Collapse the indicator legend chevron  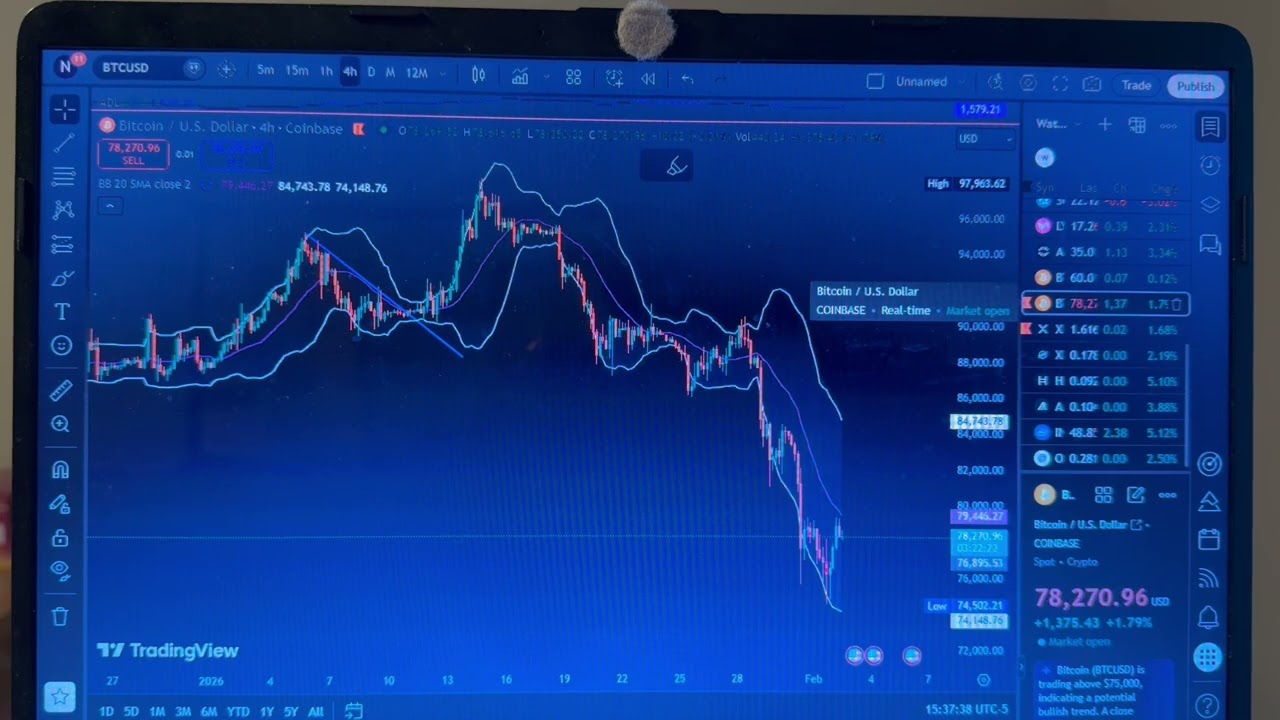[x=110, y=206]
